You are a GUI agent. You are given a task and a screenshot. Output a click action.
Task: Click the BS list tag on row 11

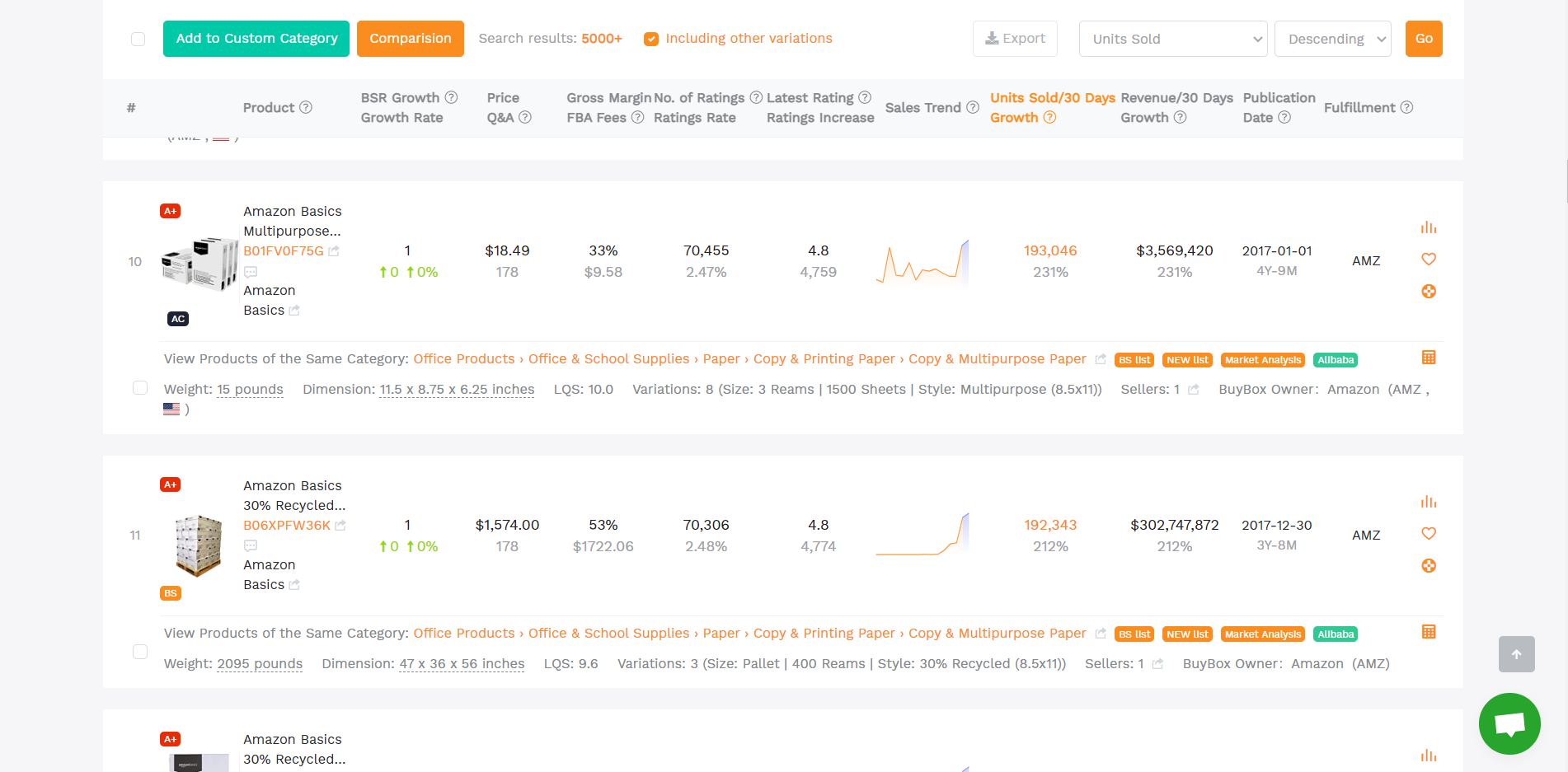[1134, 634]
